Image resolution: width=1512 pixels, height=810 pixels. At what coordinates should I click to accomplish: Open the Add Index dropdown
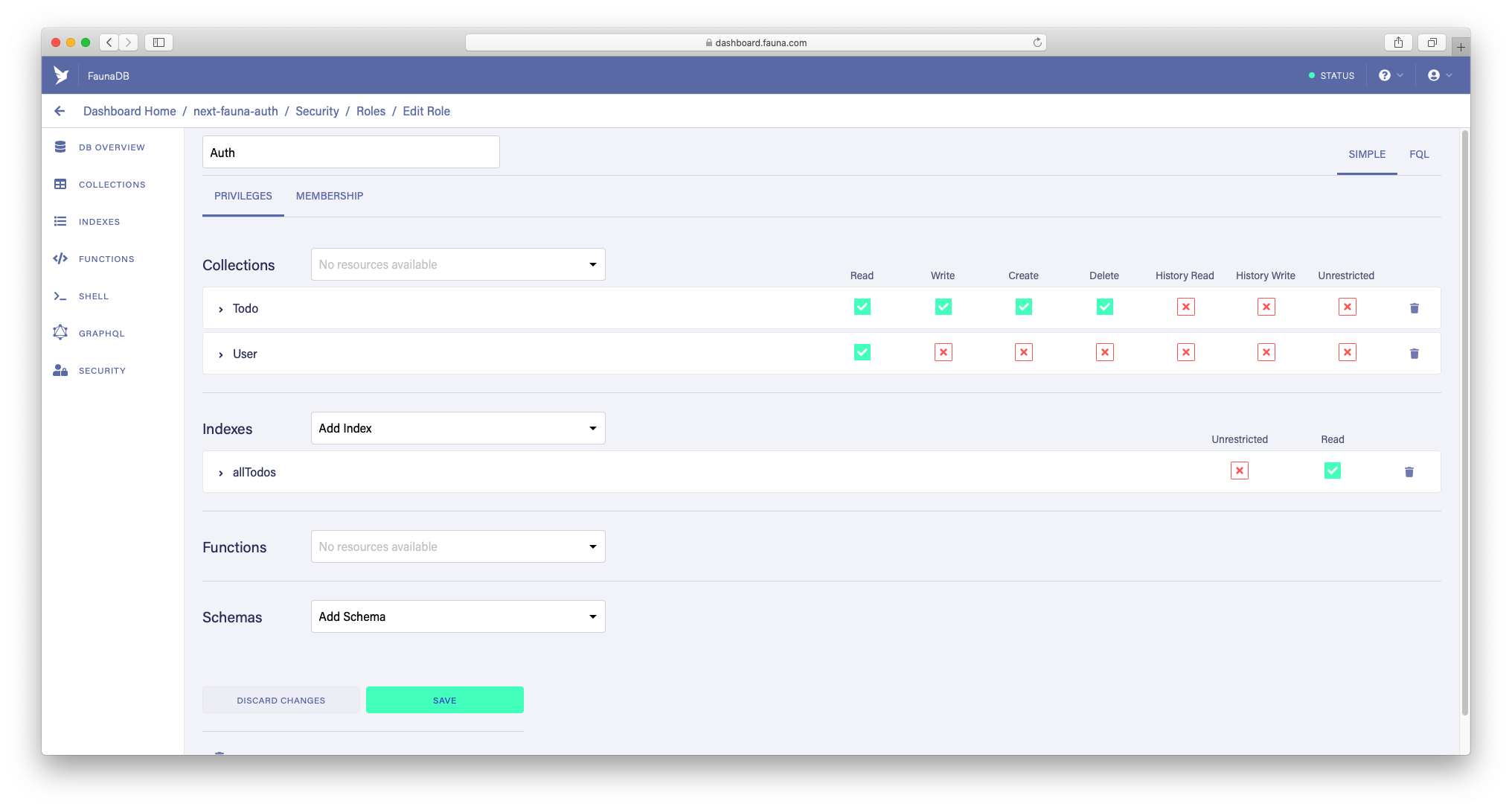458,428
